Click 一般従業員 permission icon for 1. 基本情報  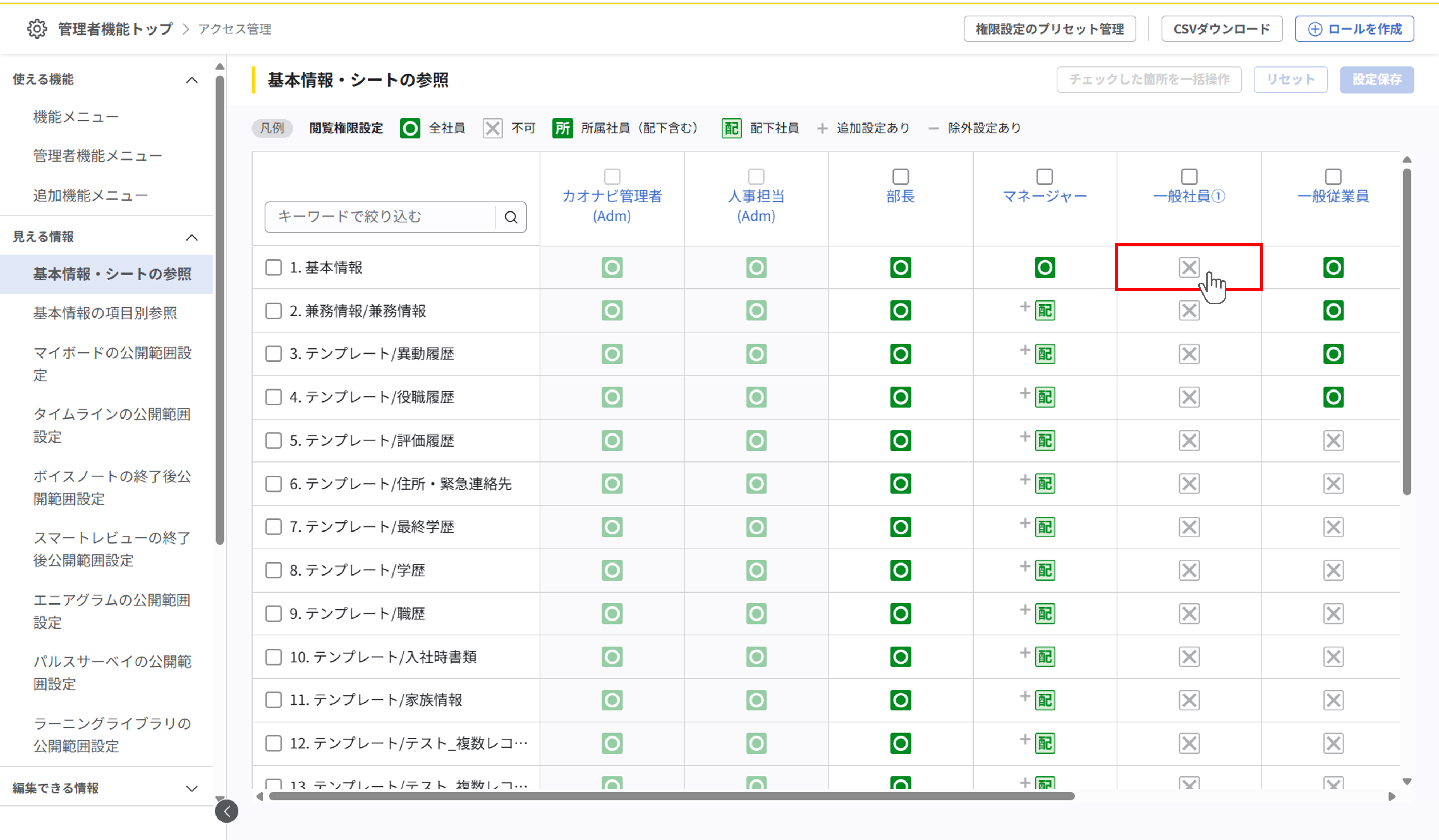1333,267
